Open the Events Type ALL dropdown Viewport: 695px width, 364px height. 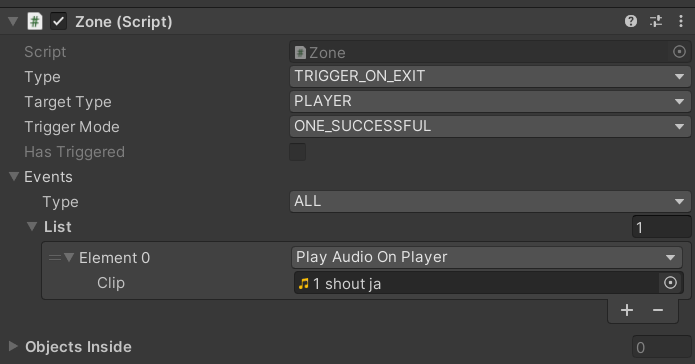tap(490, 201)
